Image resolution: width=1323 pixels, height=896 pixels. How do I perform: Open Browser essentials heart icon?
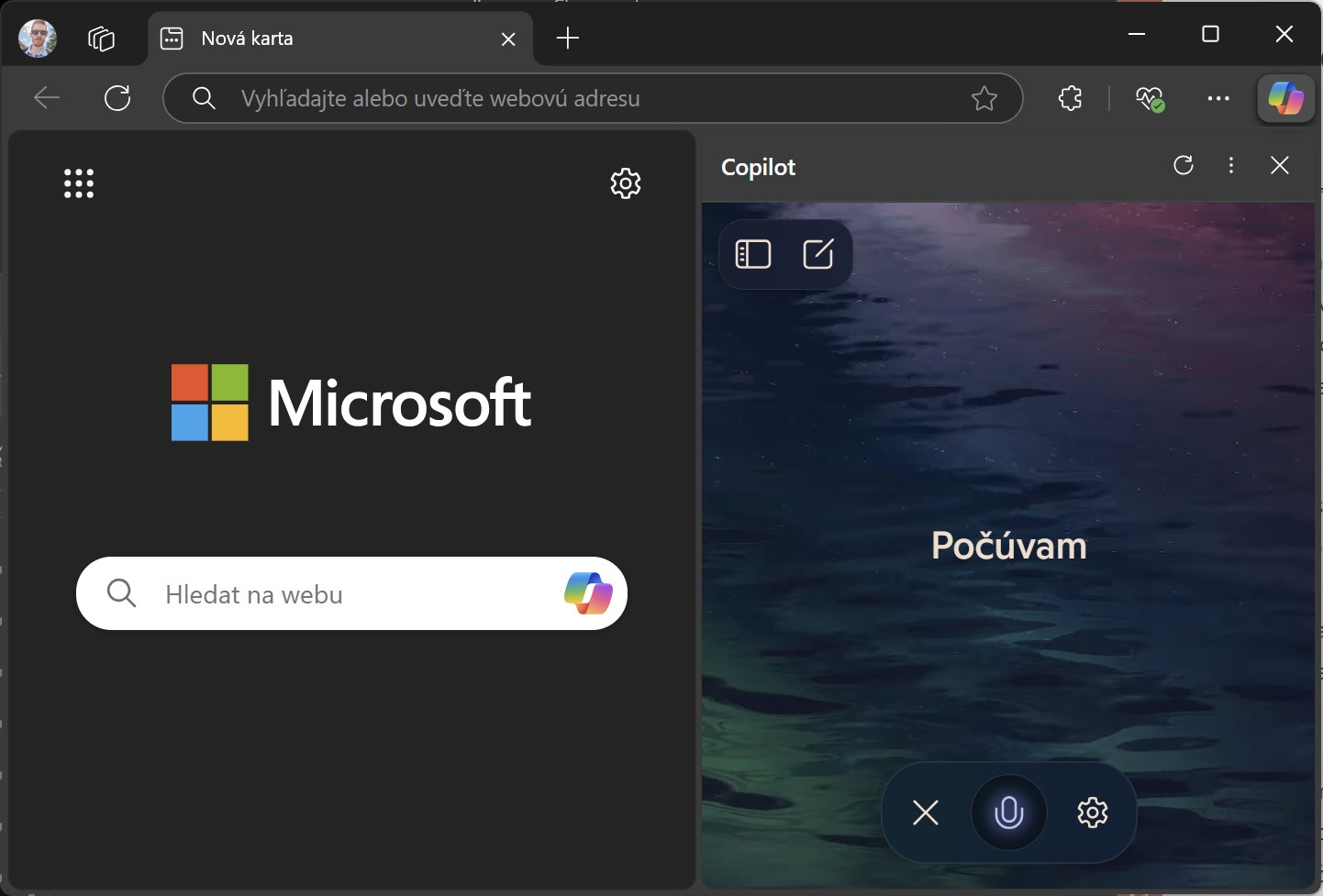1149,98
